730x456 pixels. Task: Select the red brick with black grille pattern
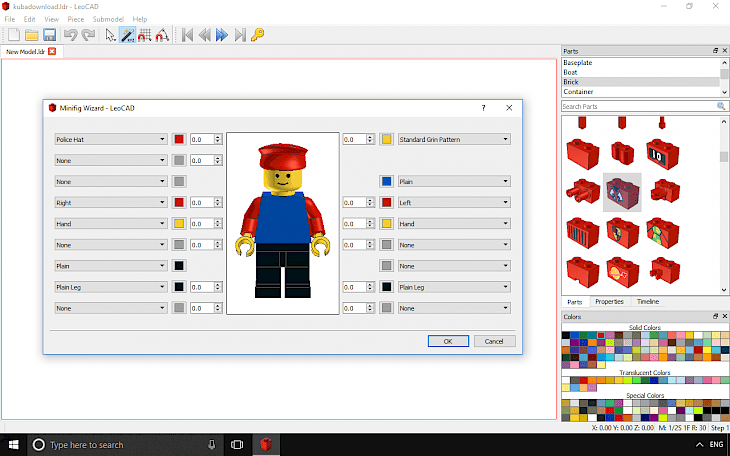[583, 232]
